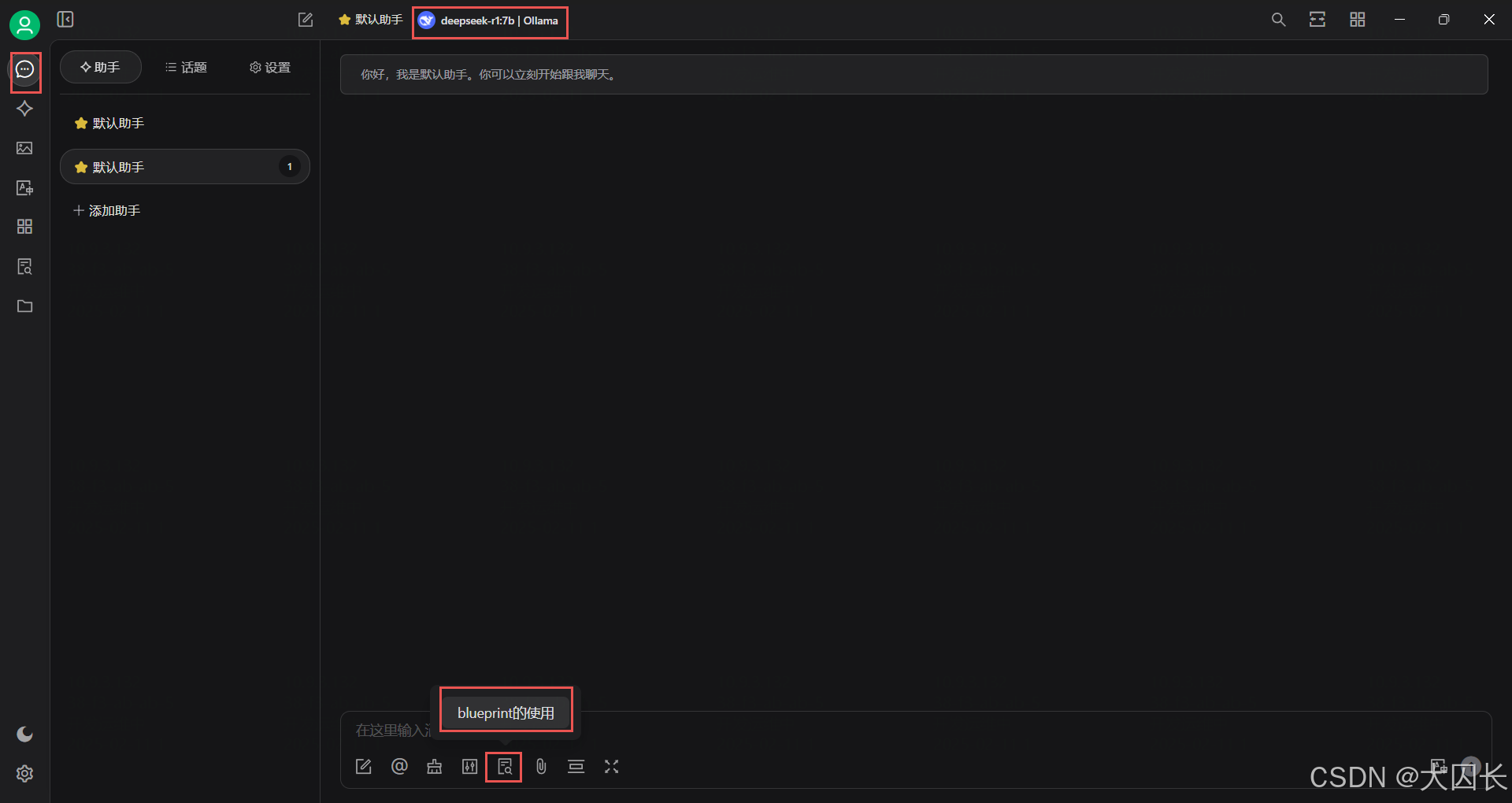Open conversation settings sliders icon
Viewport: 1512px width, 803px height.
[469, 767]
